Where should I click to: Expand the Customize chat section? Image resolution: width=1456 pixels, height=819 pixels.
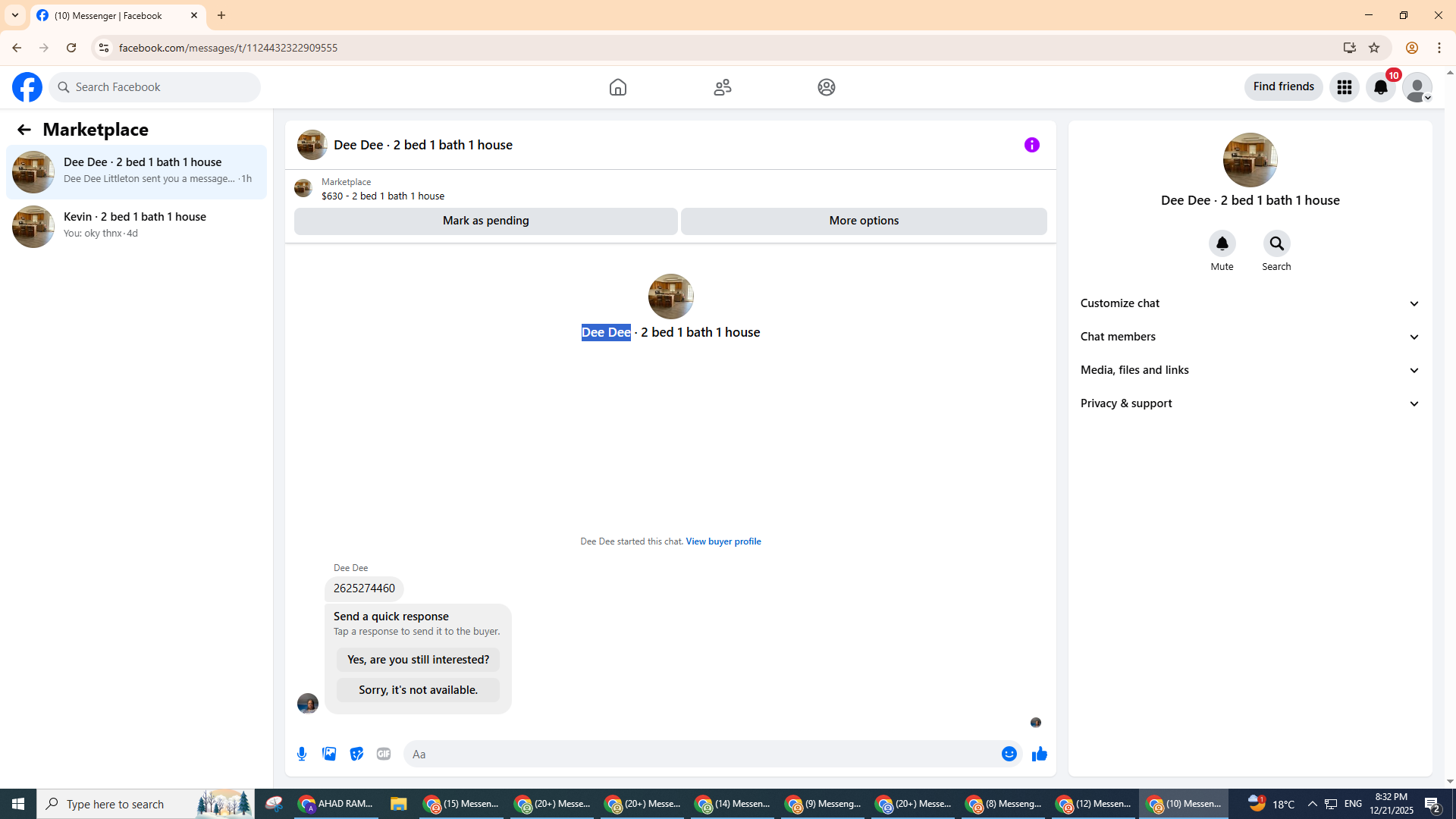tap(1249, 303)
